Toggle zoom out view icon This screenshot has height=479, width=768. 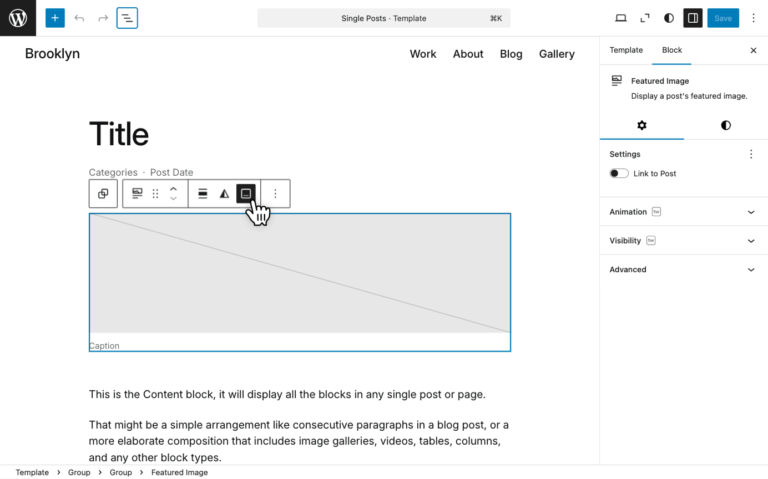[x=645, y=18]
